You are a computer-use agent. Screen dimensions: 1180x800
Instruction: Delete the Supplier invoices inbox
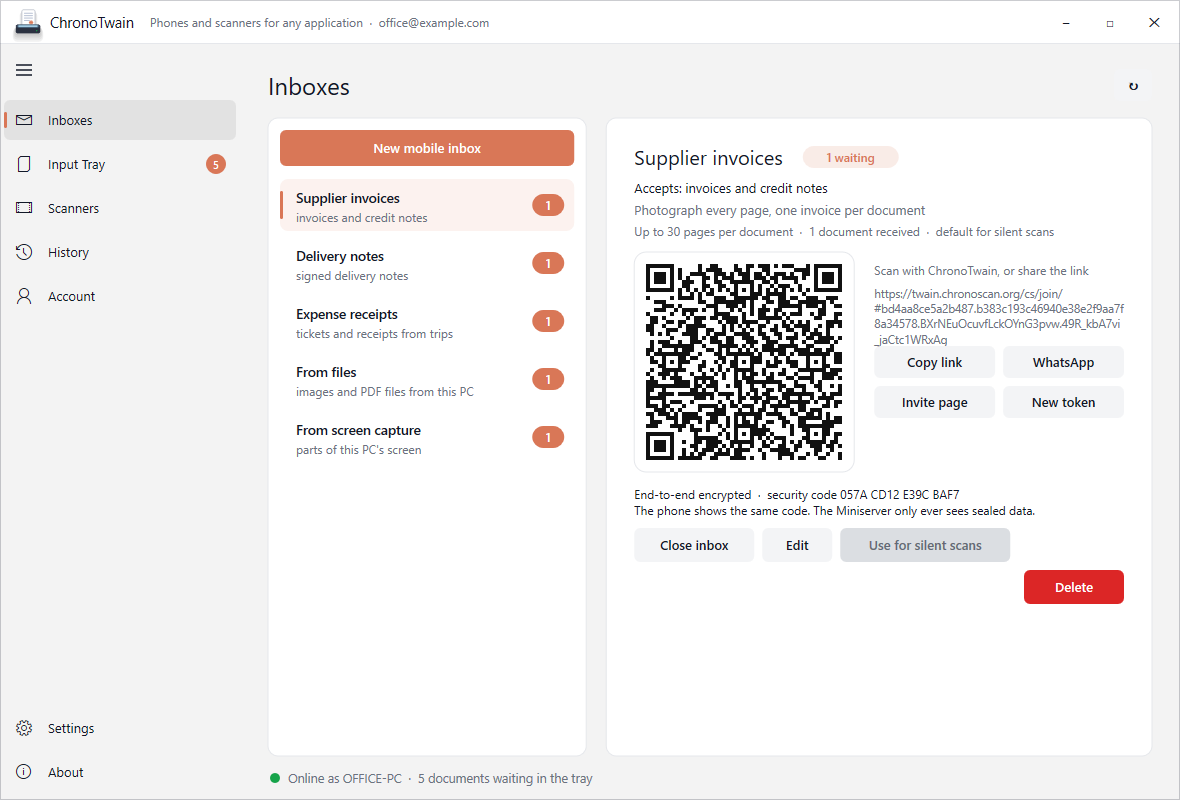1073,587
